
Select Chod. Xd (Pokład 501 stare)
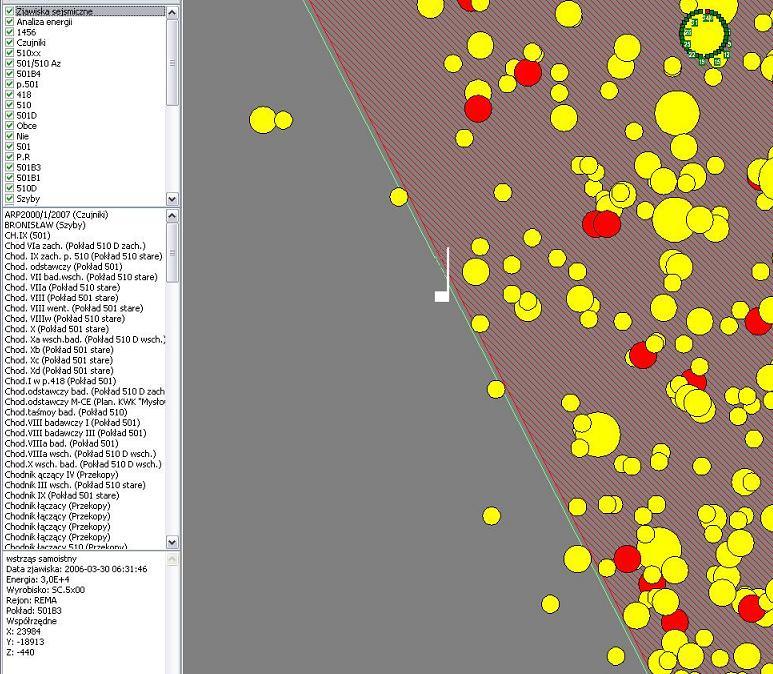point(59,370)
